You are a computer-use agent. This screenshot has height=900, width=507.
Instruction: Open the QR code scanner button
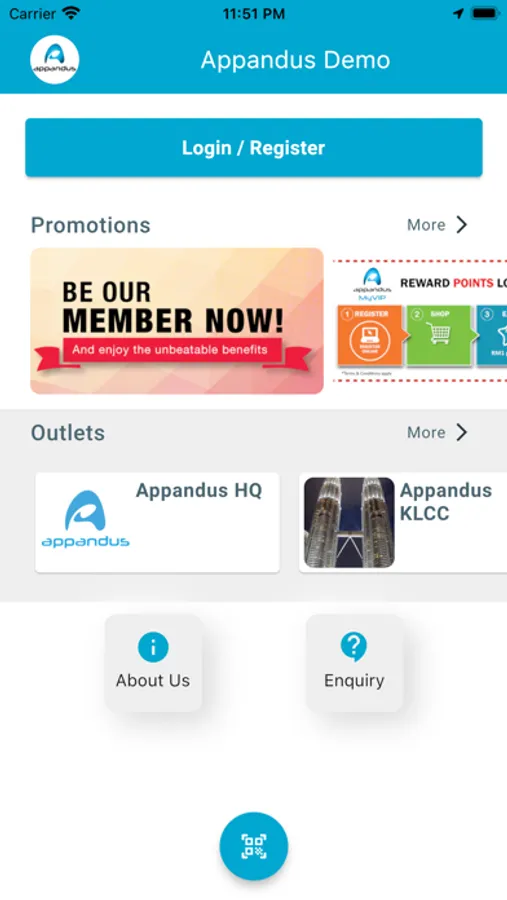pos(254,846)
